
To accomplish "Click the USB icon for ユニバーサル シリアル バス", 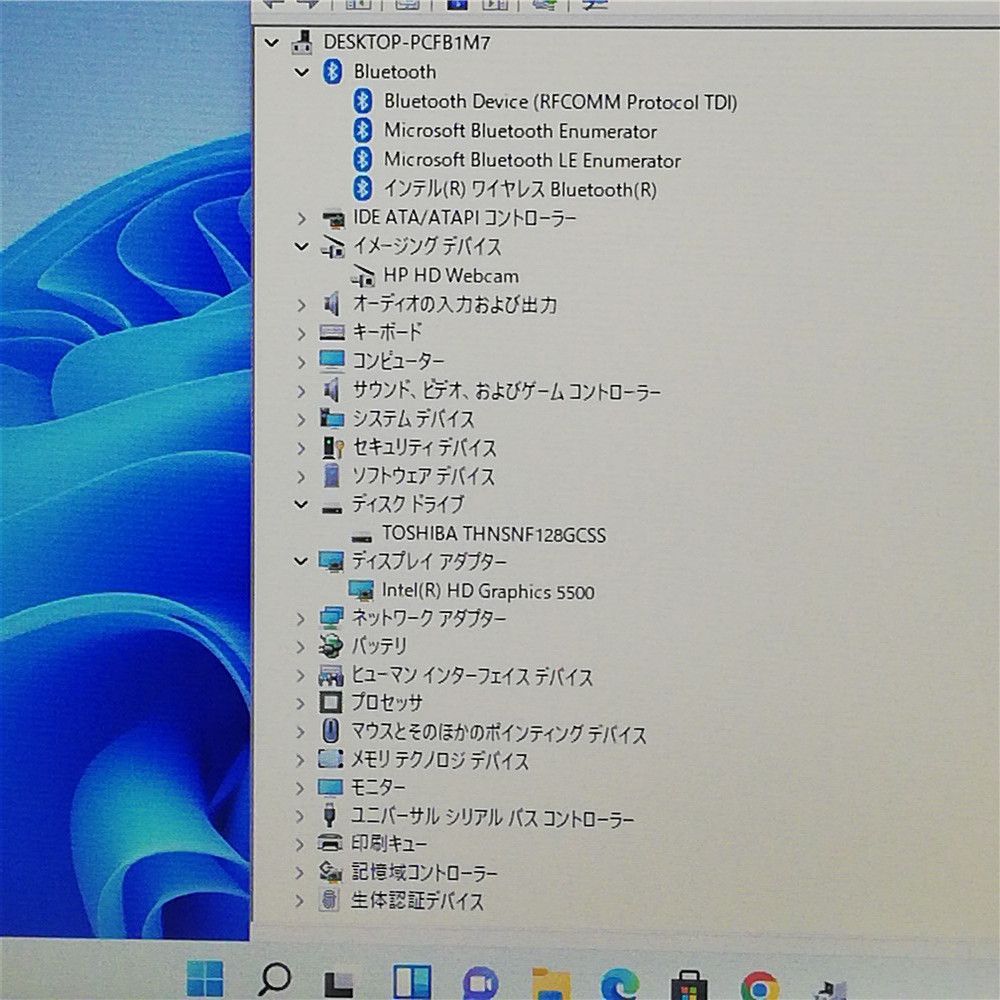I will click(330, 816).
